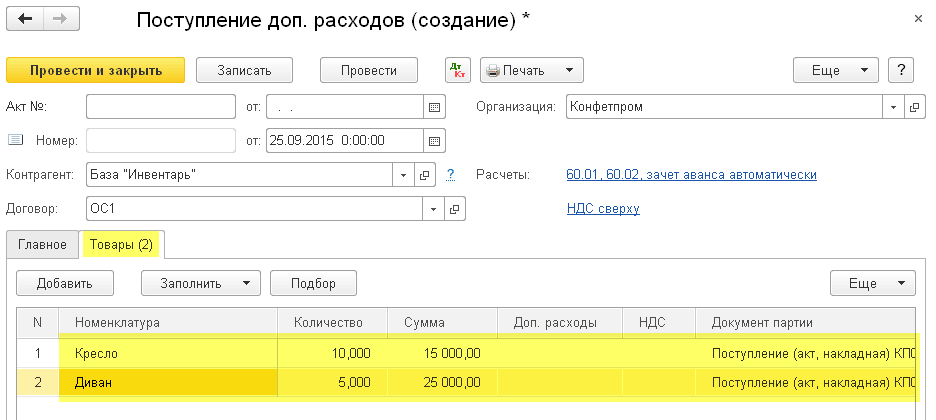Click the Акт № input field
The height and width of the screenshot is (420, 936).
tap(160, 106)
